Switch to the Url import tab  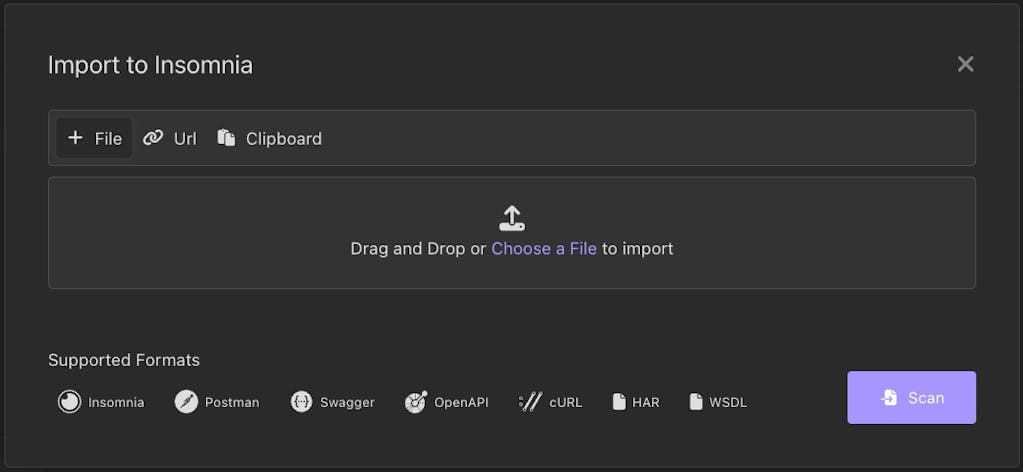tap(170, 139)
